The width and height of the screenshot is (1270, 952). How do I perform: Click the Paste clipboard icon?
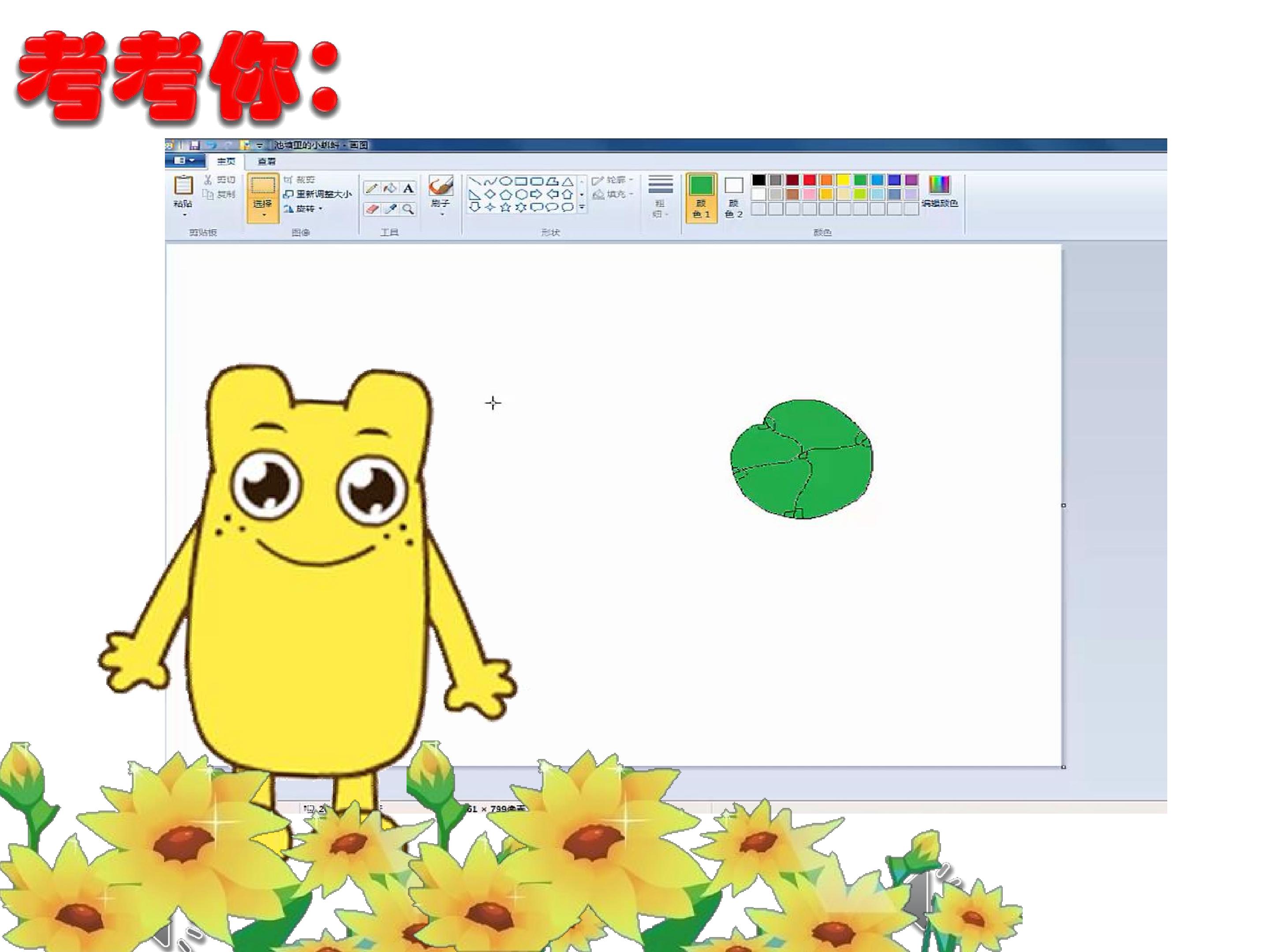(183, 186)
